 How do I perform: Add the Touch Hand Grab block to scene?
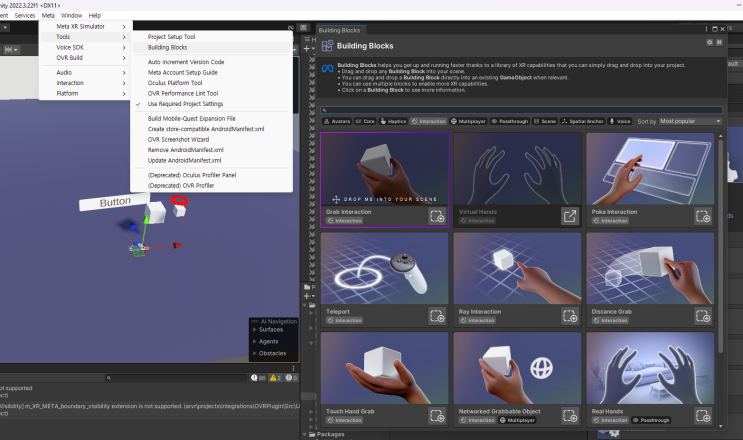tap(437, 416)
